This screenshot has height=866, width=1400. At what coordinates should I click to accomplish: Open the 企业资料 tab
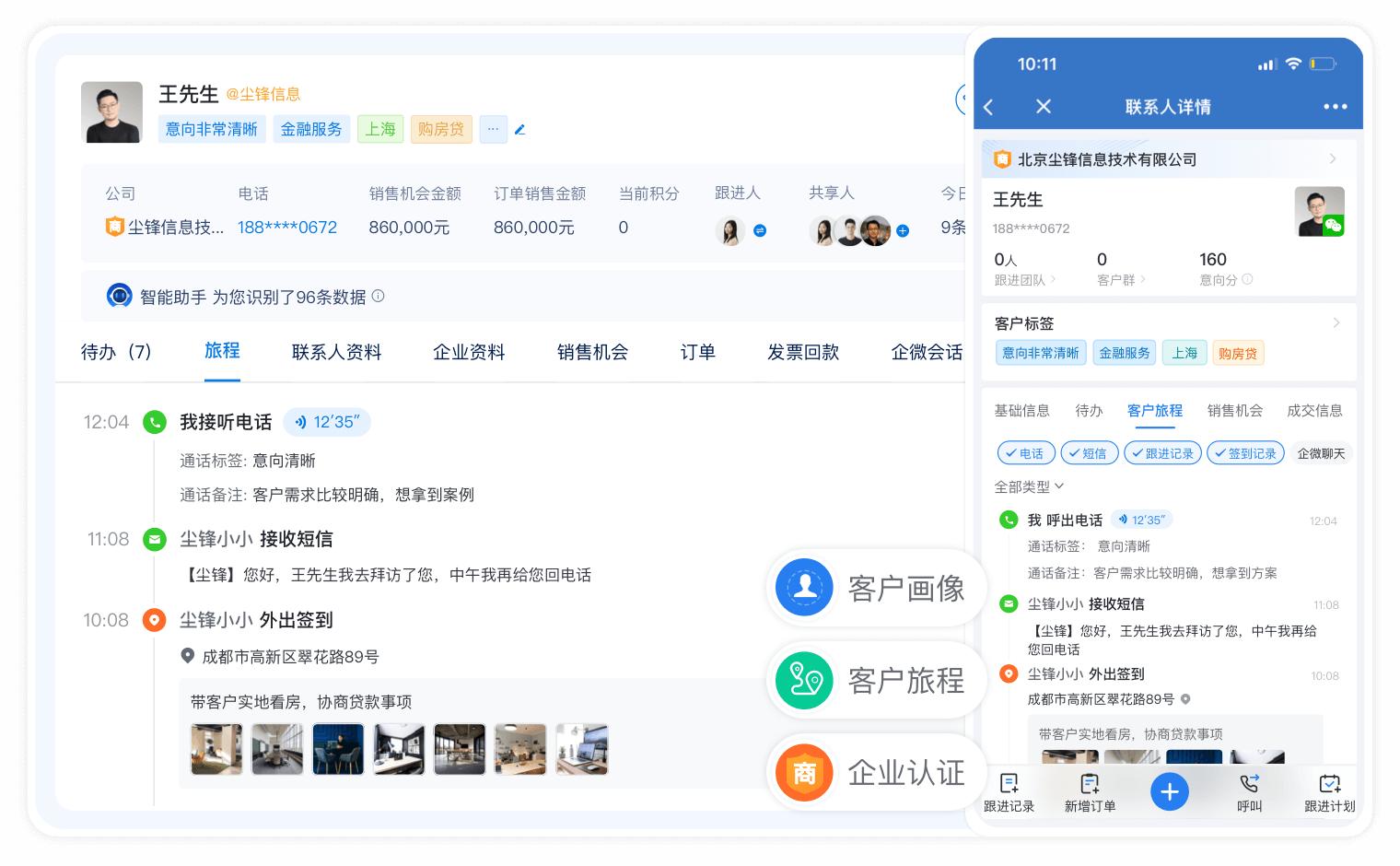coord(469,352)
